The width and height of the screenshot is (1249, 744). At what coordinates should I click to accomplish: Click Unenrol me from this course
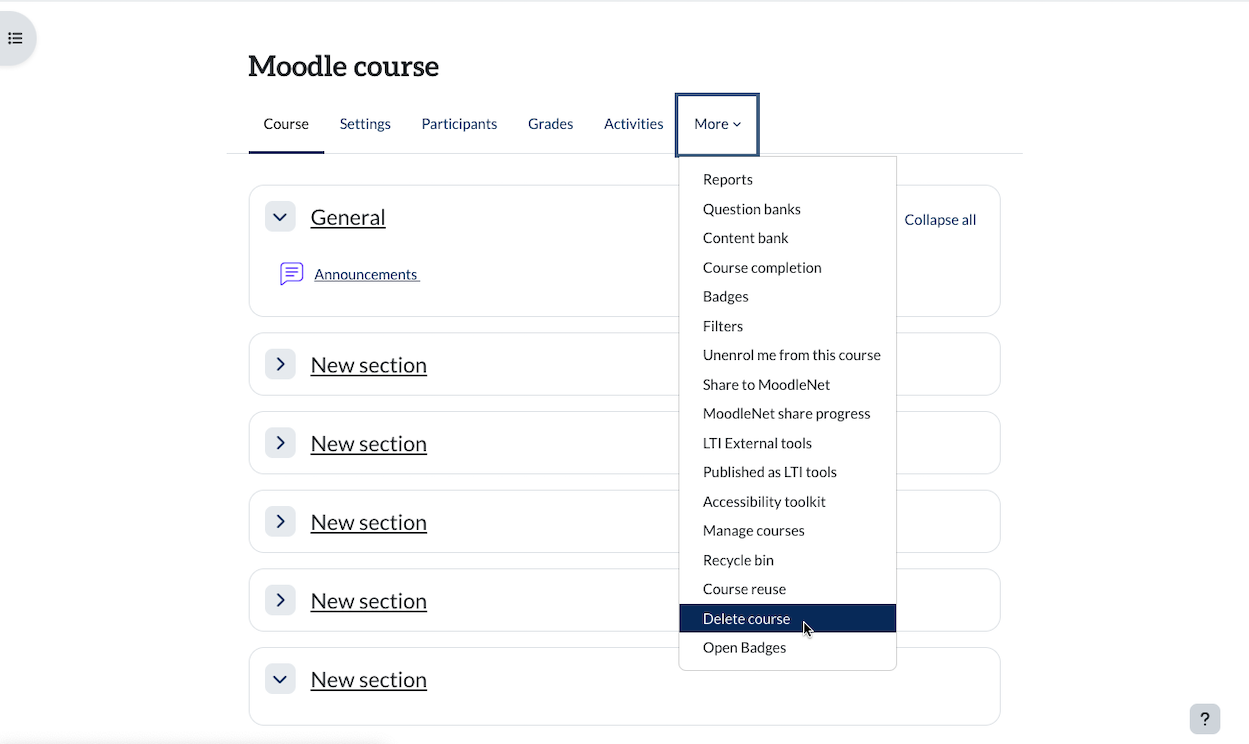tap(791, 355)
